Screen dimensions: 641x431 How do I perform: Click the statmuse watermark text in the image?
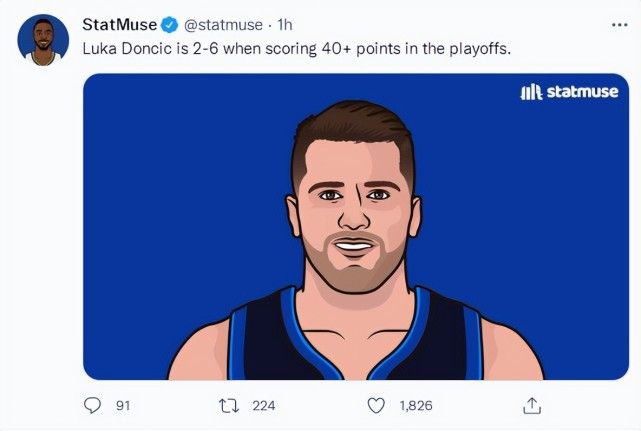click(x=582, y=92)
